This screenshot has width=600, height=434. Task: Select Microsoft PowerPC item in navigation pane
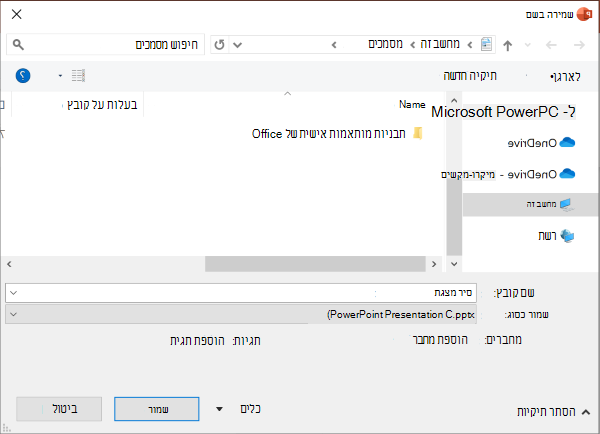tap(503, 112)
